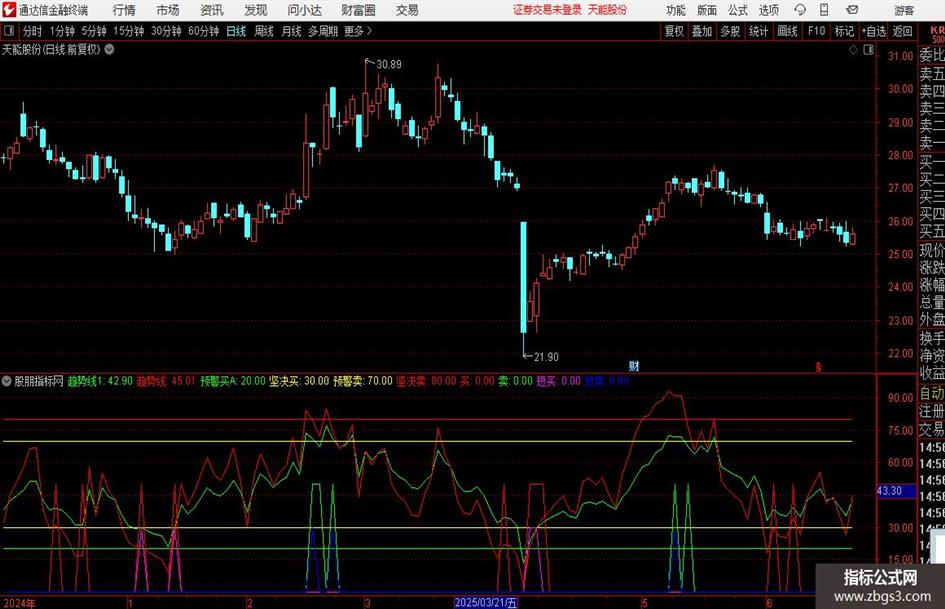Viewport: 945px width, 609px height.
Task: Click the 财 marker on chart
Action: click(x=634, y=365)
